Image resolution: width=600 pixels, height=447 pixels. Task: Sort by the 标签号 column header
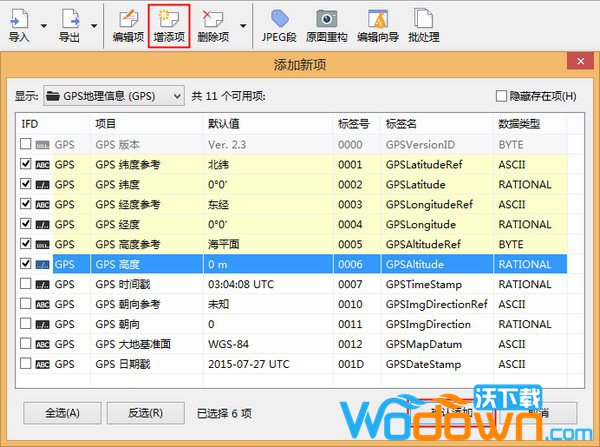pyautogui.click(x=353, y=125)
